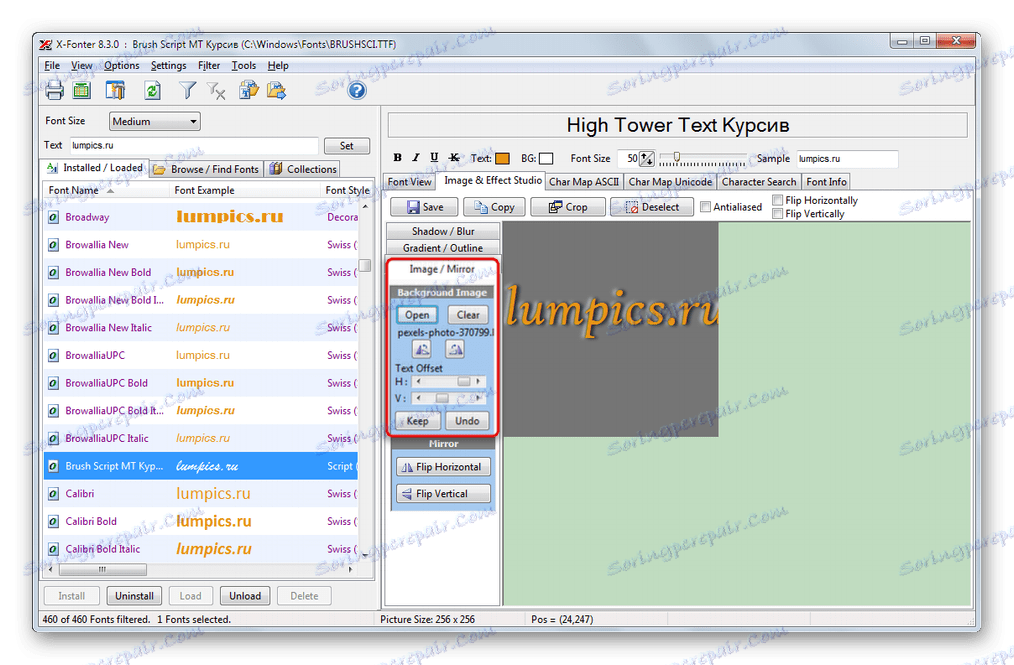Toggle underline with the U icon
The height and width of the screenshot is (665, 1014).
435,158
